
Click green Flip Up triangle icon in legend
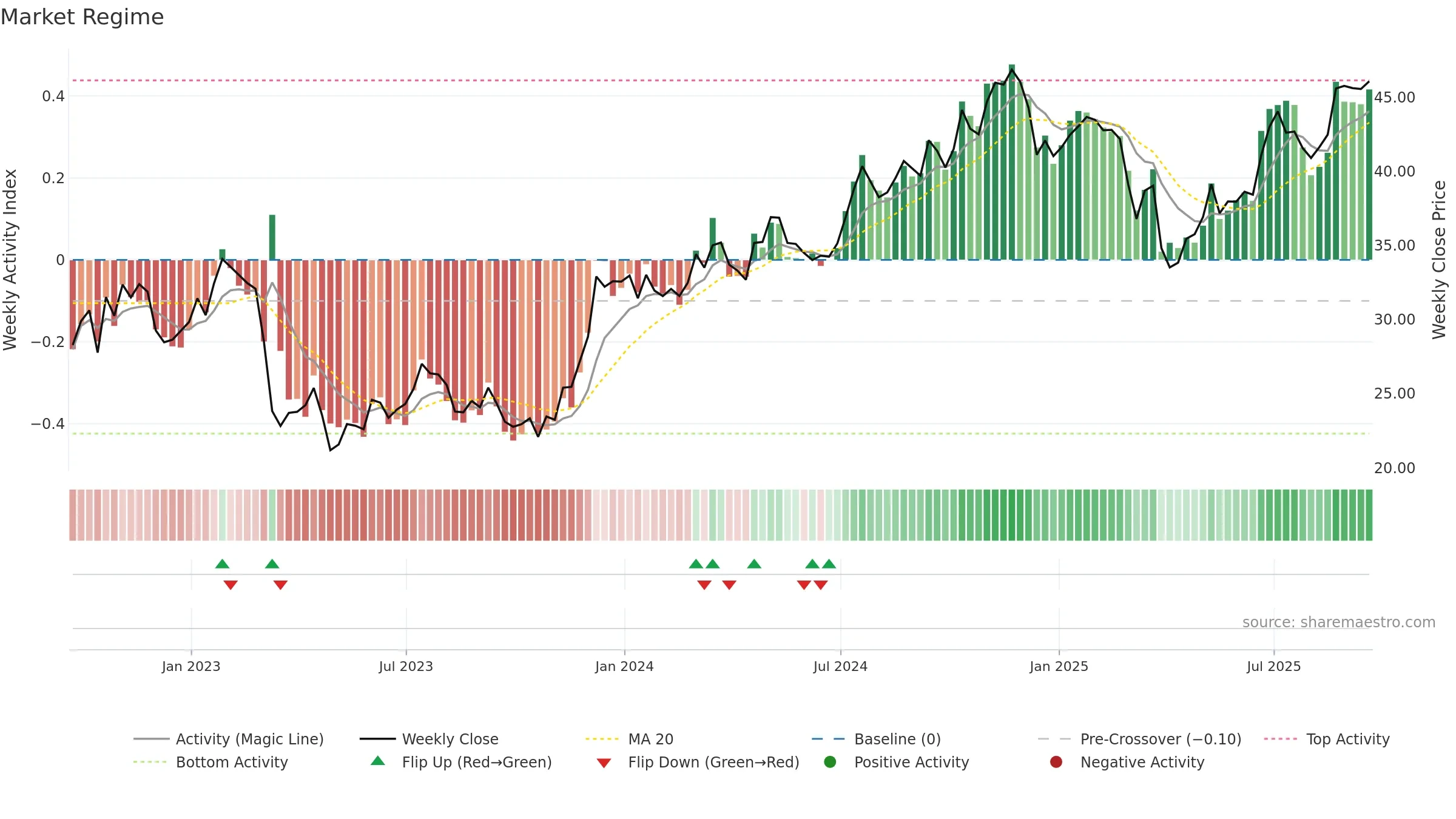pyautogui.click(x=378, y=761)
